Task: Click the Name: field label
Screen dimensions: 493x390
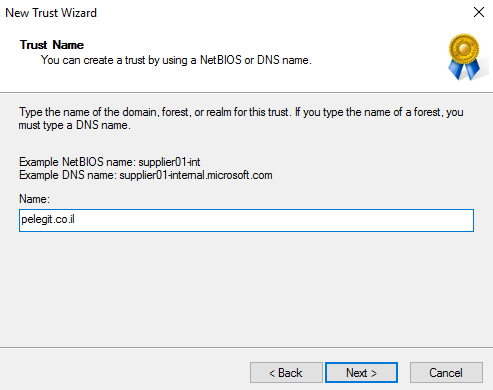Action: 34,199
